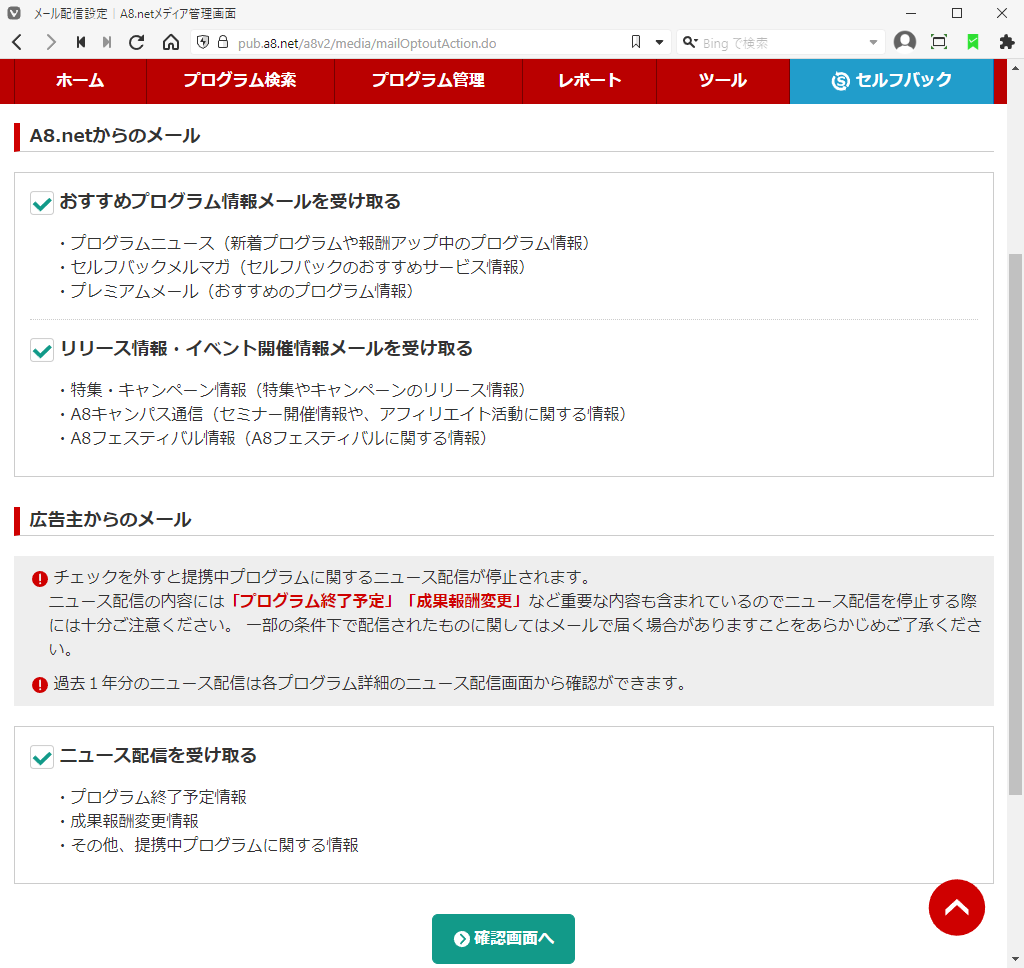Bookmark this page with the bookmark icon
Screen dimensions: 1024x968
pyautogui.click(x=635, y=42)
